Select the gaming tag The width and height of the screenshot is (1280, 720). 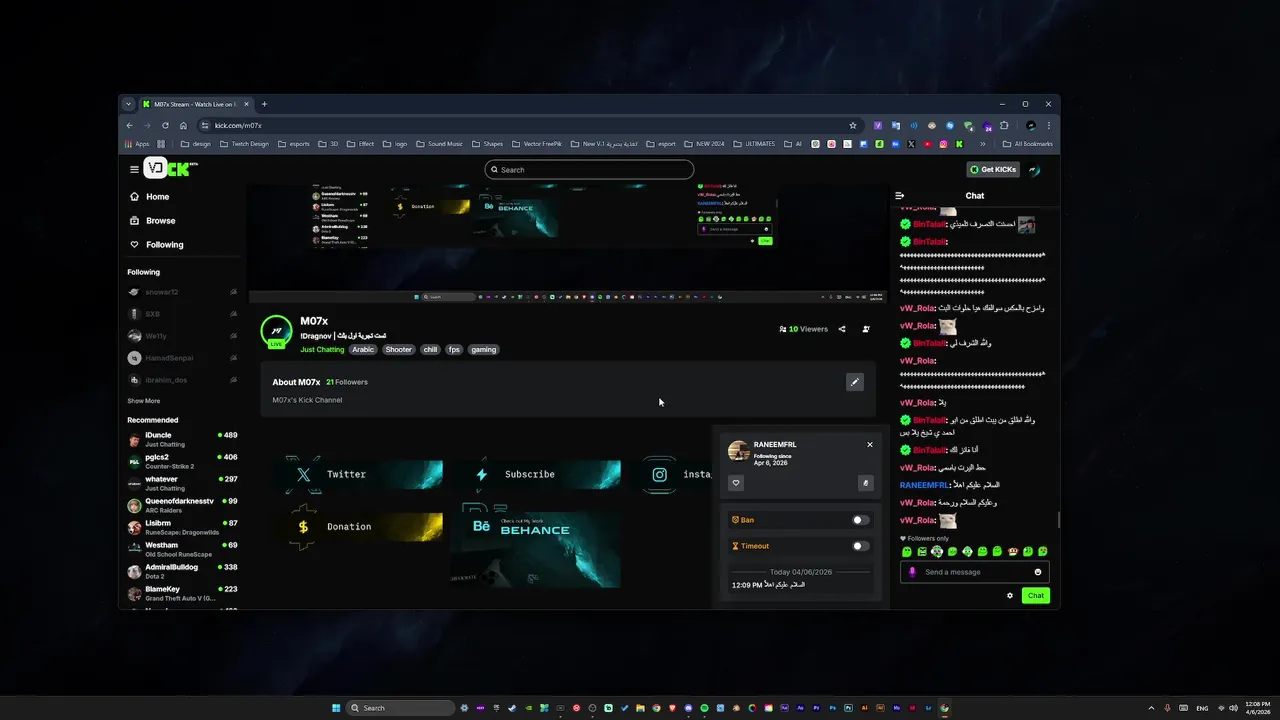484,350
